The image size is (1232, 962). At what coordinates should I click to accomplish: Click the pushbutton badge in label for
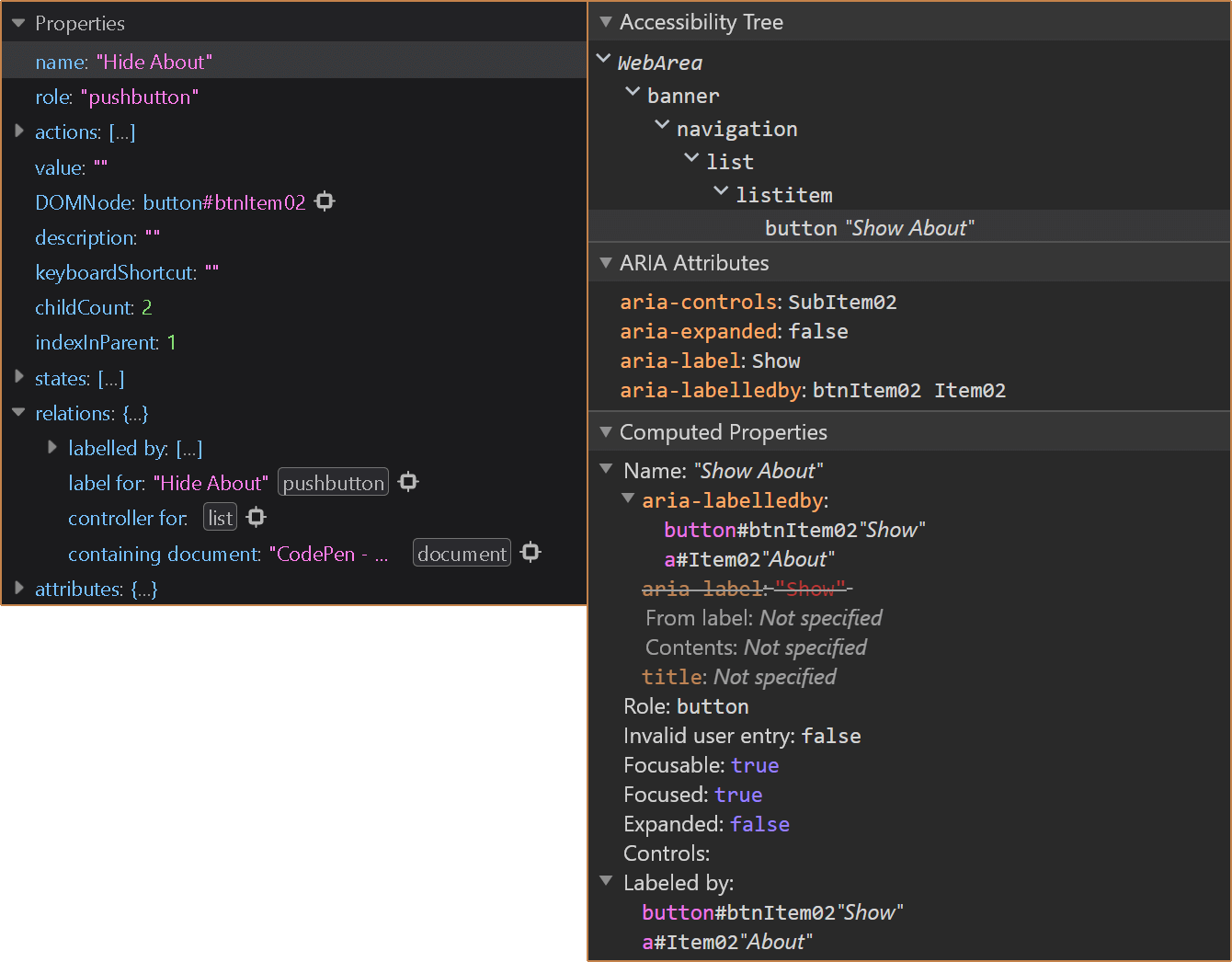[334, 482]
